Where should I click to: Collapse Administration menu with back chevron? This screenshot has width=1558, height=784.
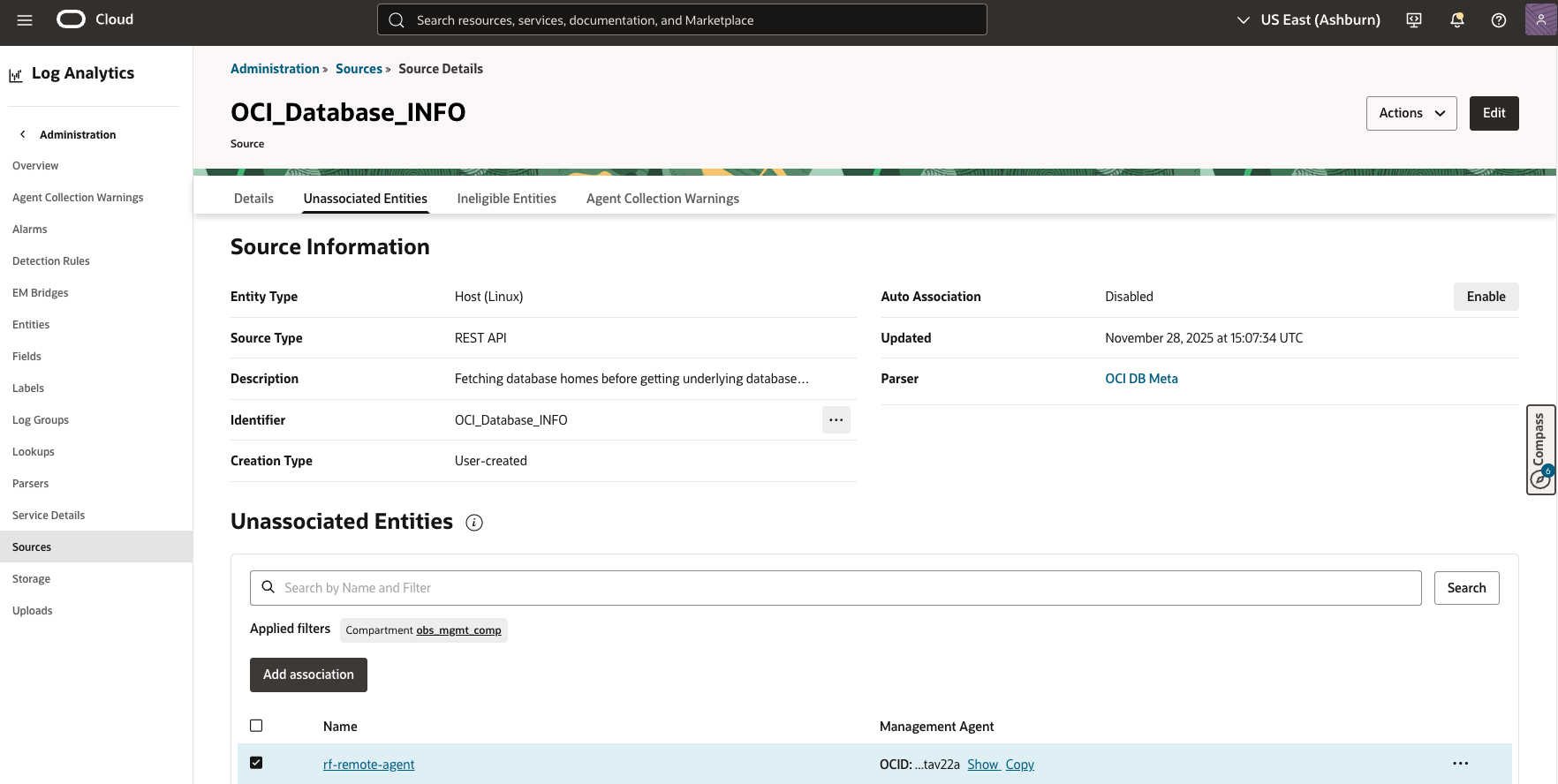23,134
